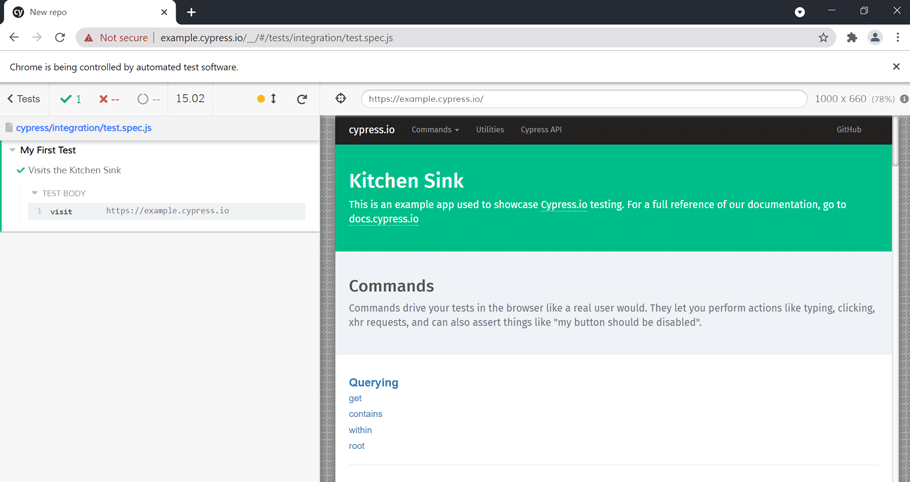910x482 pixels.
Task: Open the Chrome profile avatar
Action: tap(875, 38)
